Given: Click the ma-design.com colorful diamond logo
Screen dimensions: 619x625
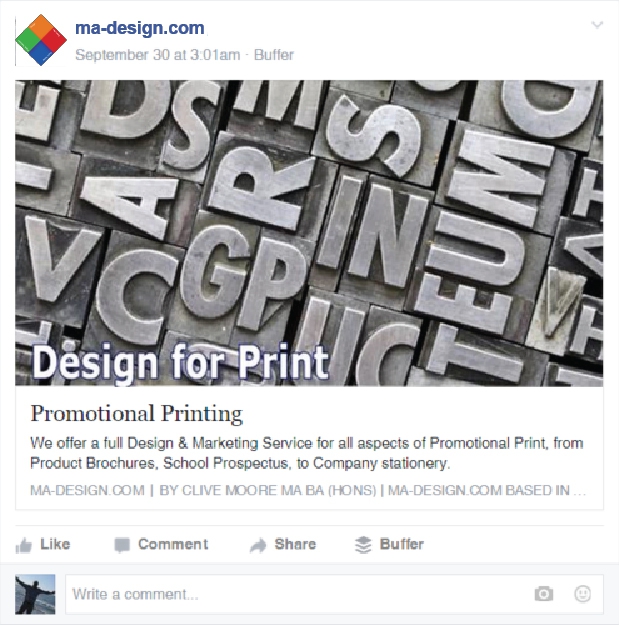Looking at the screenshot, I should coord(41,41).
